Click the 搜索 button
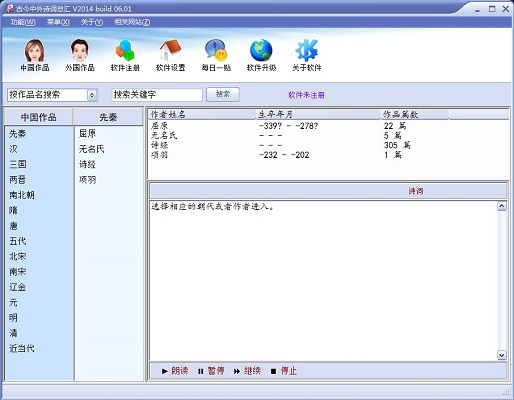 [223, 94]
